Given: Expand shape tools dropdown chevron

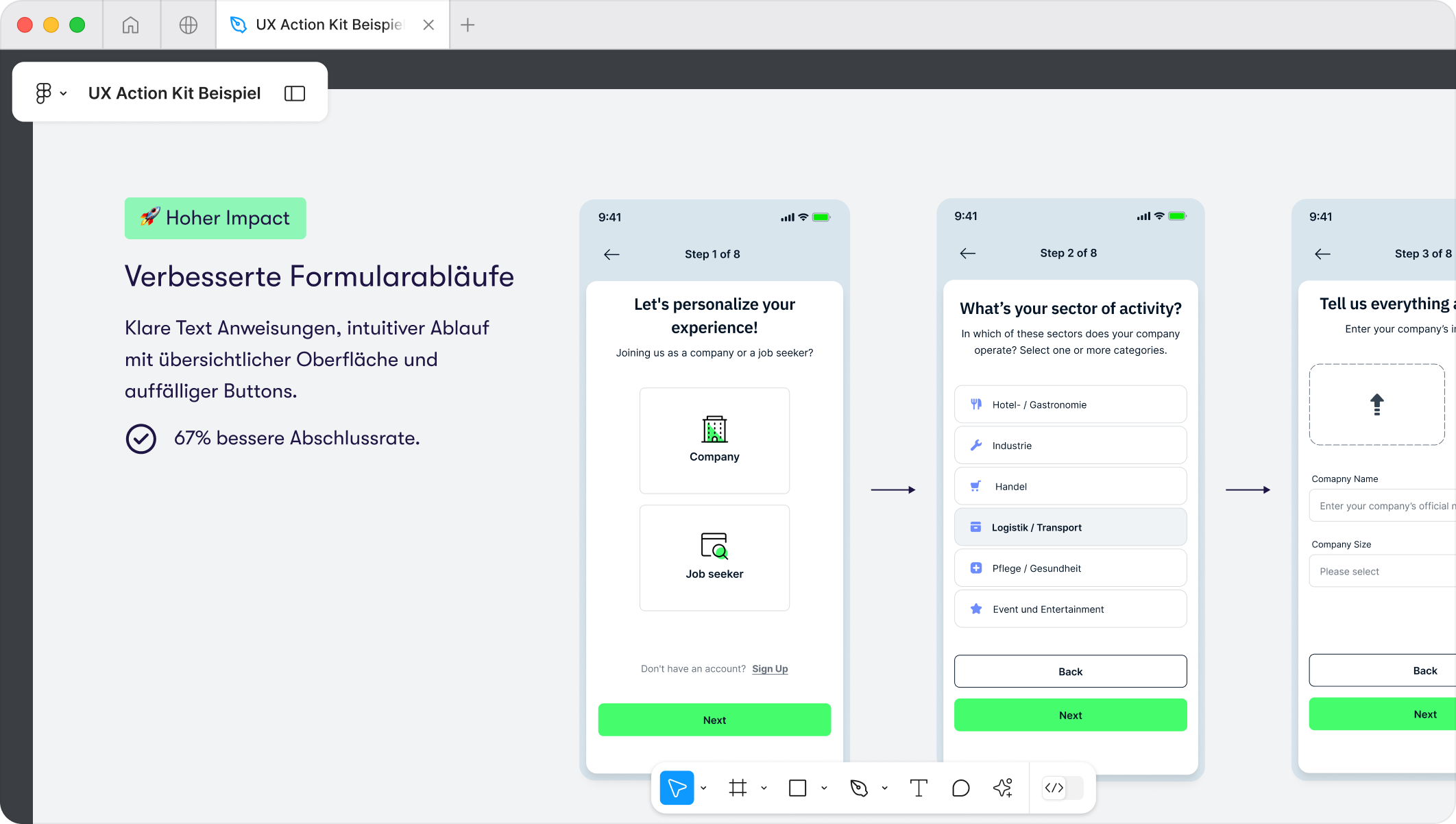Looking at the screenshot, I should click(x=824, y=788).
